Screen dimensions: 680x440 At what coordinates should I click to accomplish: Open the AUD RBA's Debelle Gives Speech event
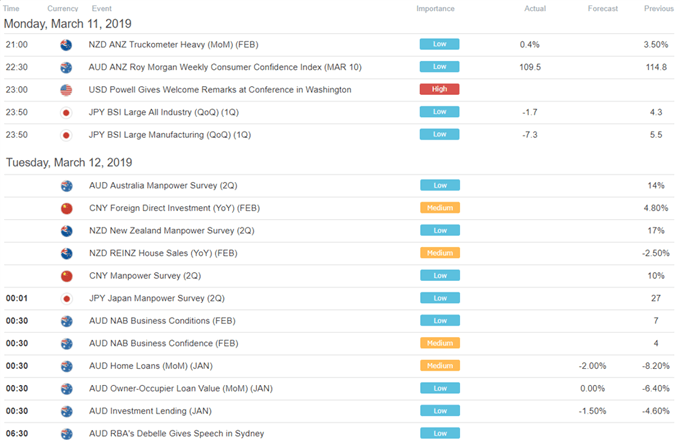(177, 433)
